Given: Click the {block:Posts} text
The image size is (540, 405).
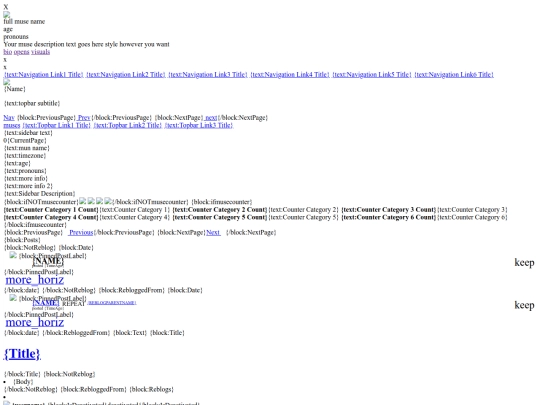Looking at the screenshot, I should tap(22, 240).
